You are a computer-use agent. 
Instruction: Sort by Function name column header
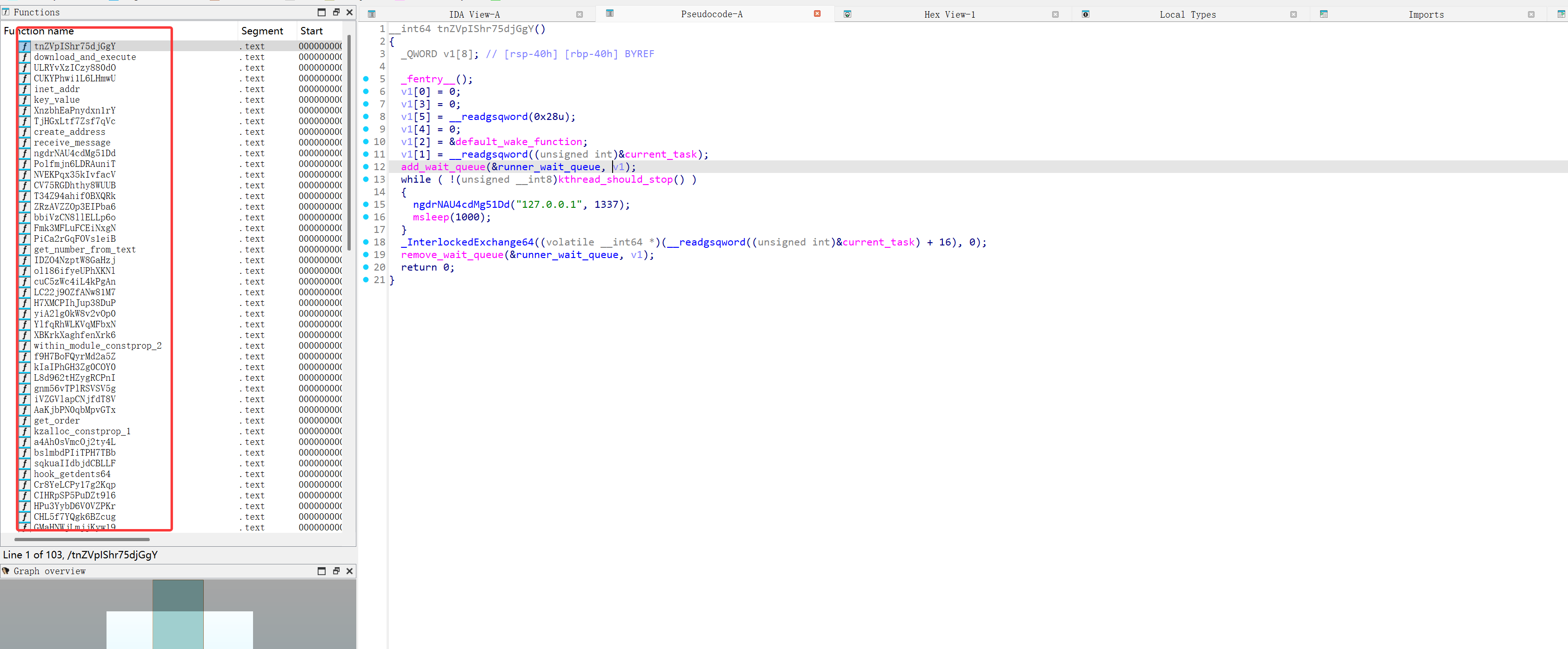tap(119, 31)
